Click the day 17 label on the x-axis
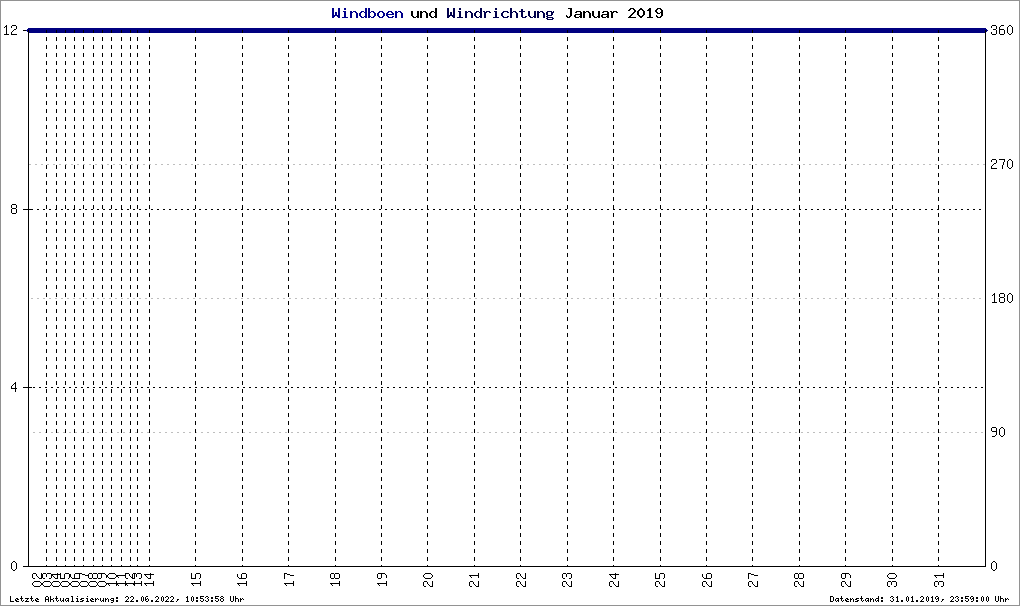This screenshot has width=1020, height=606. tap(289, 579)
